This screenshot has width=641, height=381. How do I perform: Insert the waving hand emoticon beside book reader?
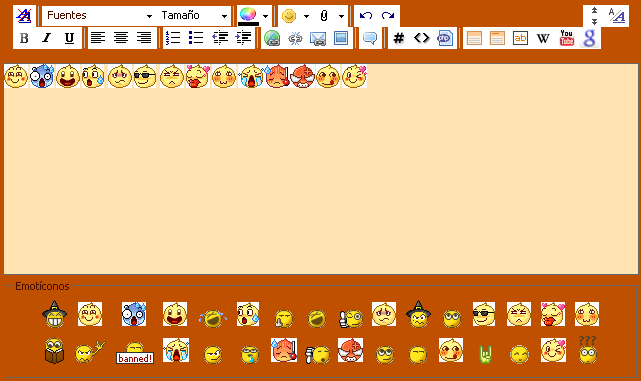pyautogui.click(x=90, y=352)
